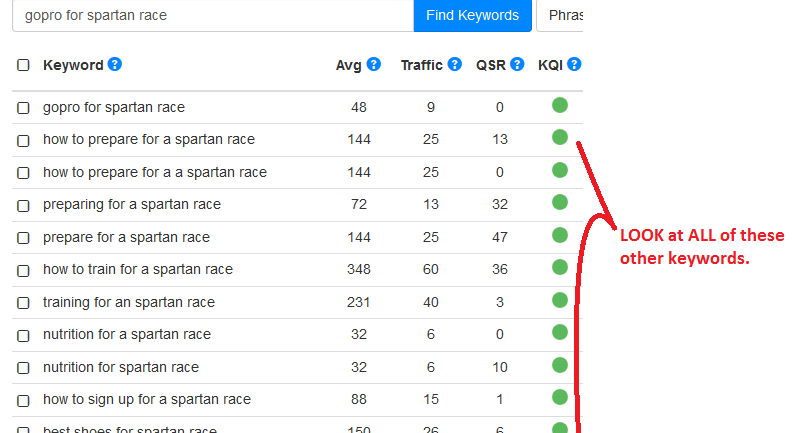Open the Avg column help icon

tap(373, 64)
